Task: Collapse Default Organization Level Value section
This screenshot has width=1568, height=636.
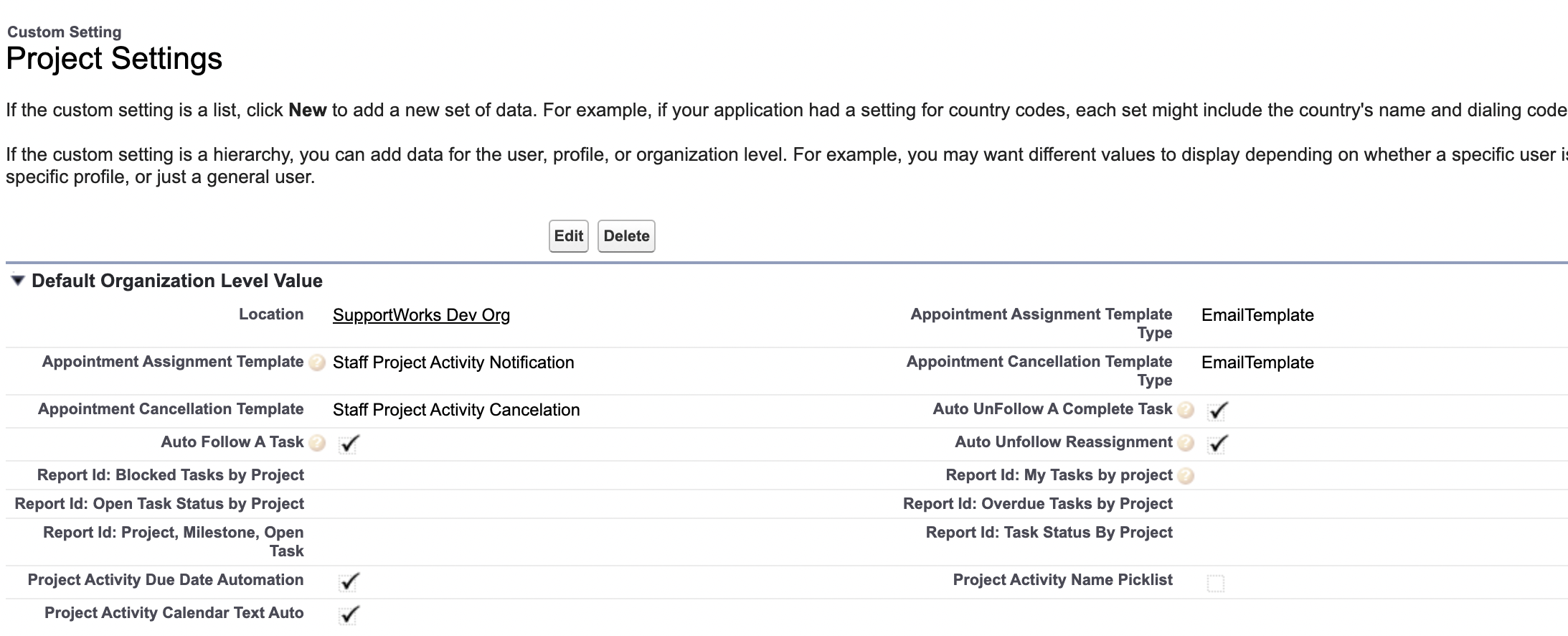Action: click(x=18, y=281)
